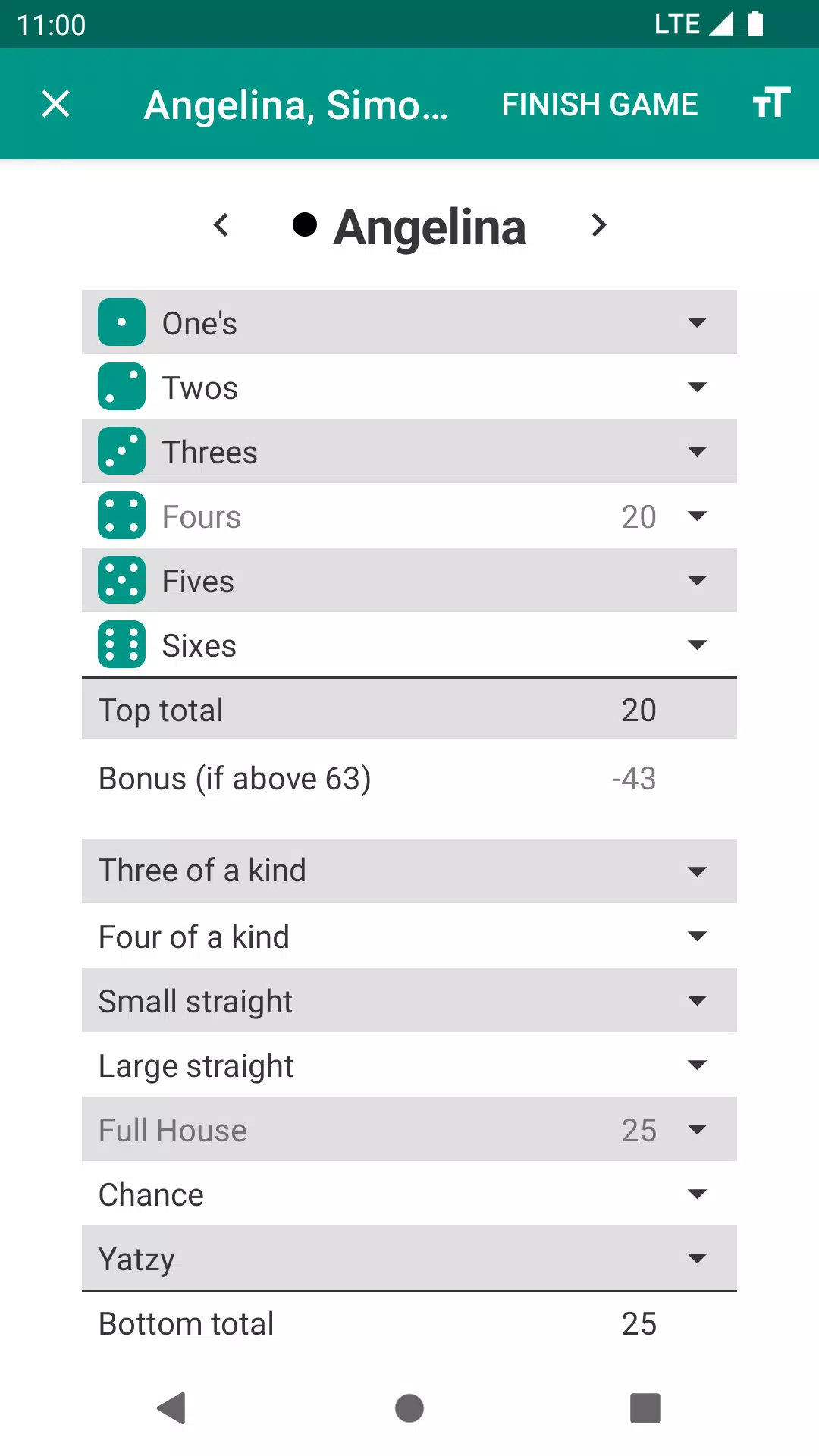Image resolution: width=819 pixels, height=1456 pixels.
Task: Tap the Fives dice icon
Action: [x=121, y=580]
